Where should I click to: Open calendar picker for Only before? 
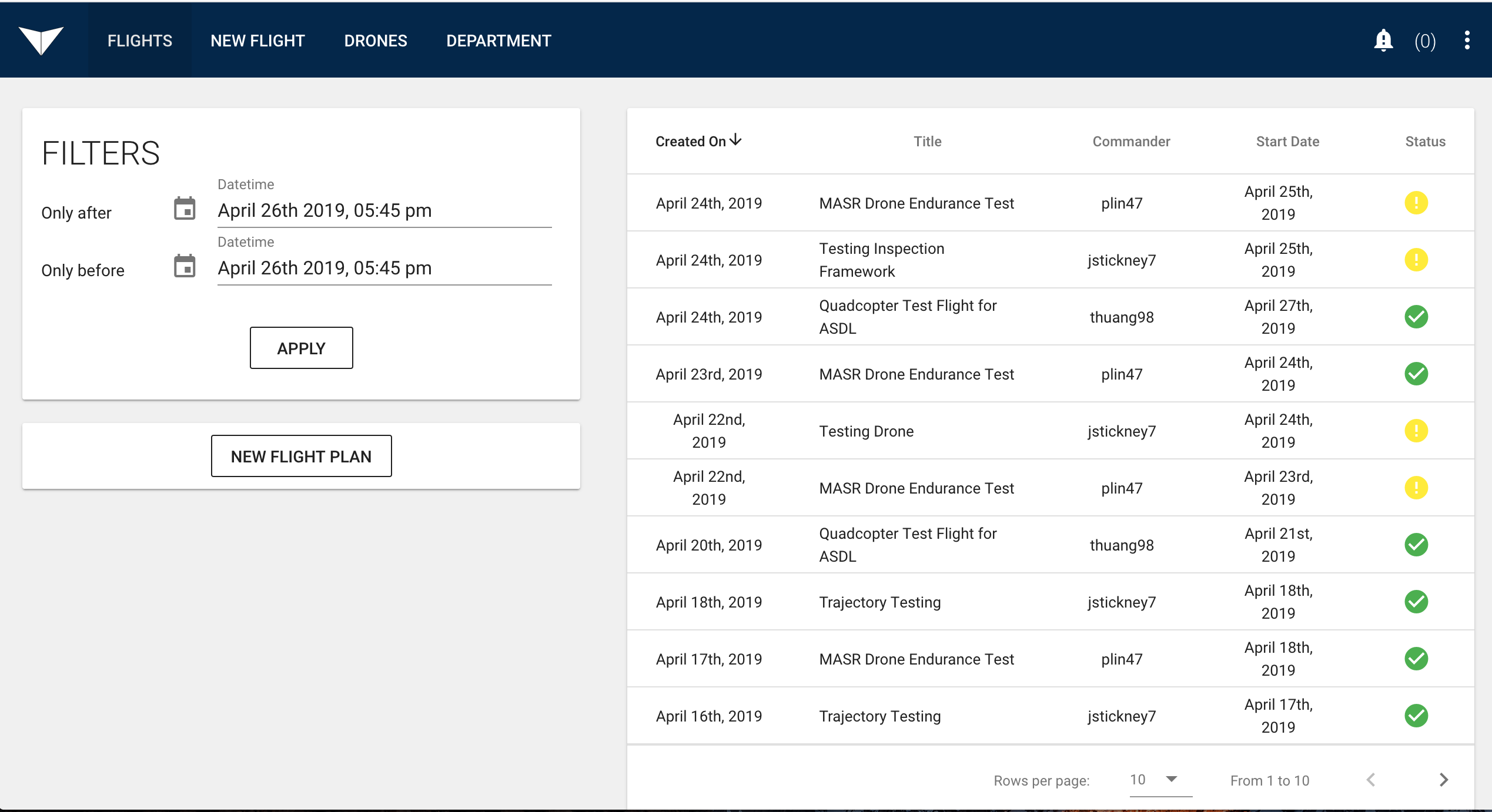tap(185, 266)
